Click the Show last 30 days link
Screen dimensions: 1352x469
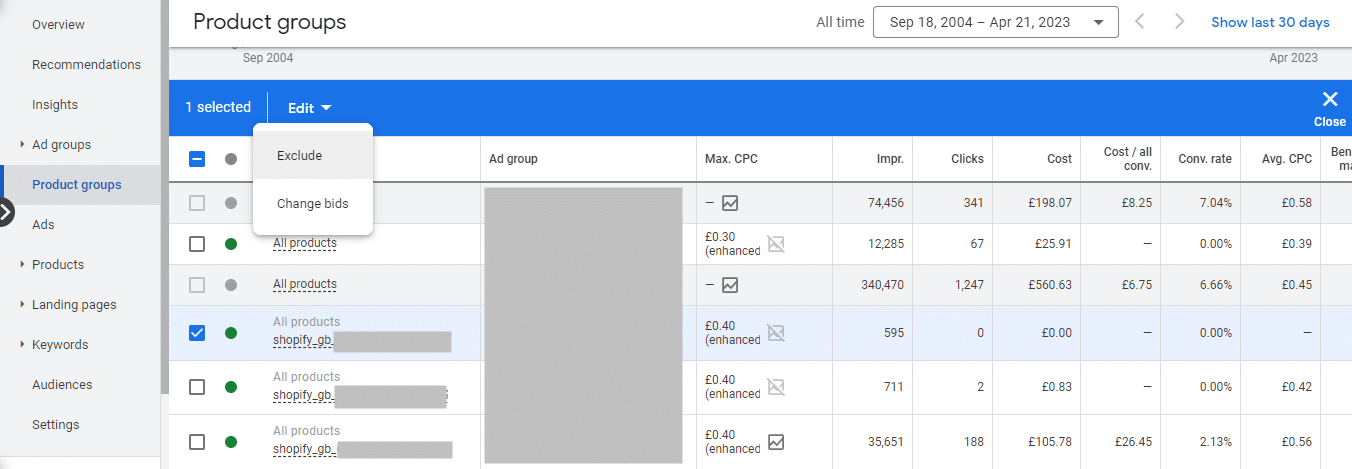click(1270, 22)
